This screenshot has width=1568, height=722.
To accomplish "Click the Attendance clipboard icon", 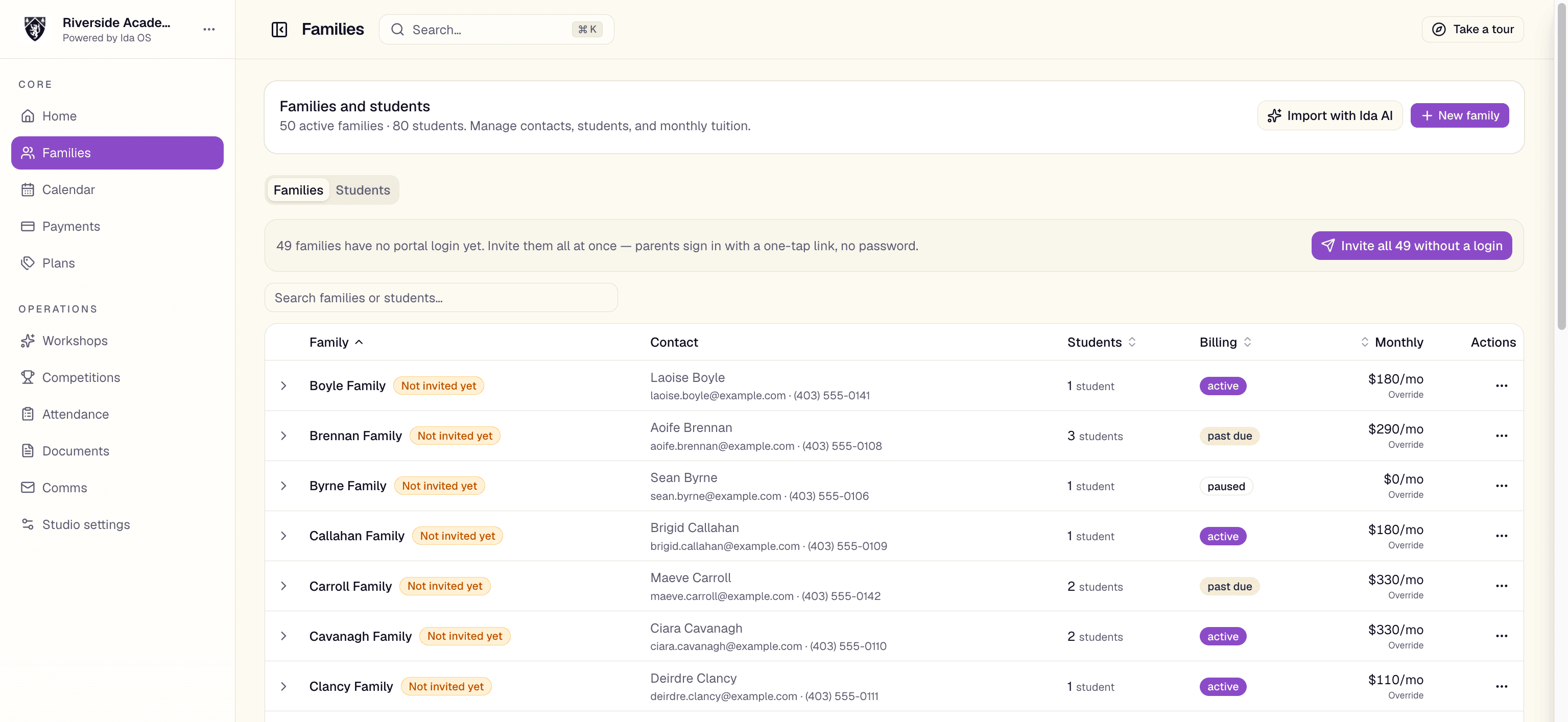I will point(28,414).
